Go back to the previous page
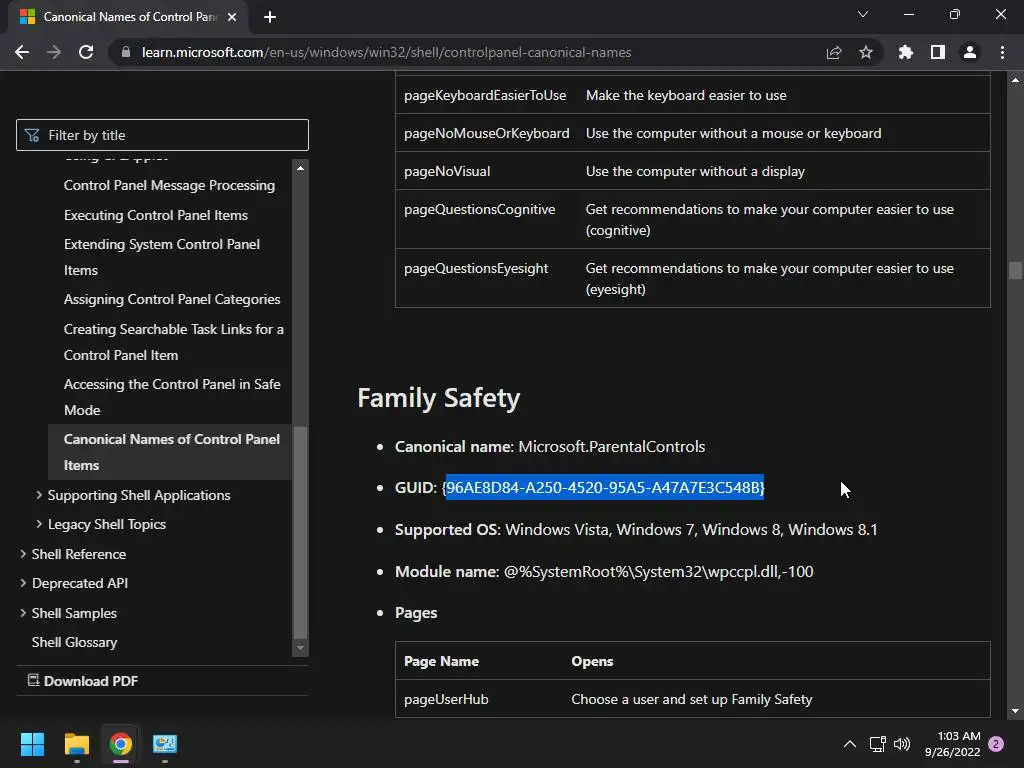Viewport: 1024px width, 768px height. 22,52
